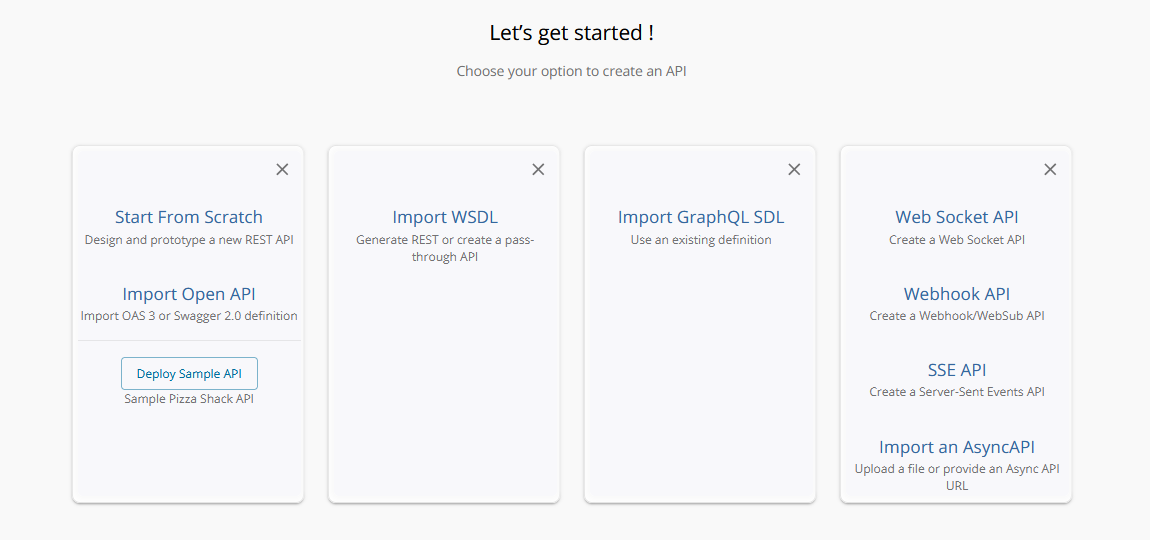The image size is (1150, 540).
Task: Dismiss the Start From Scratch card
Action: pos(282,169)
